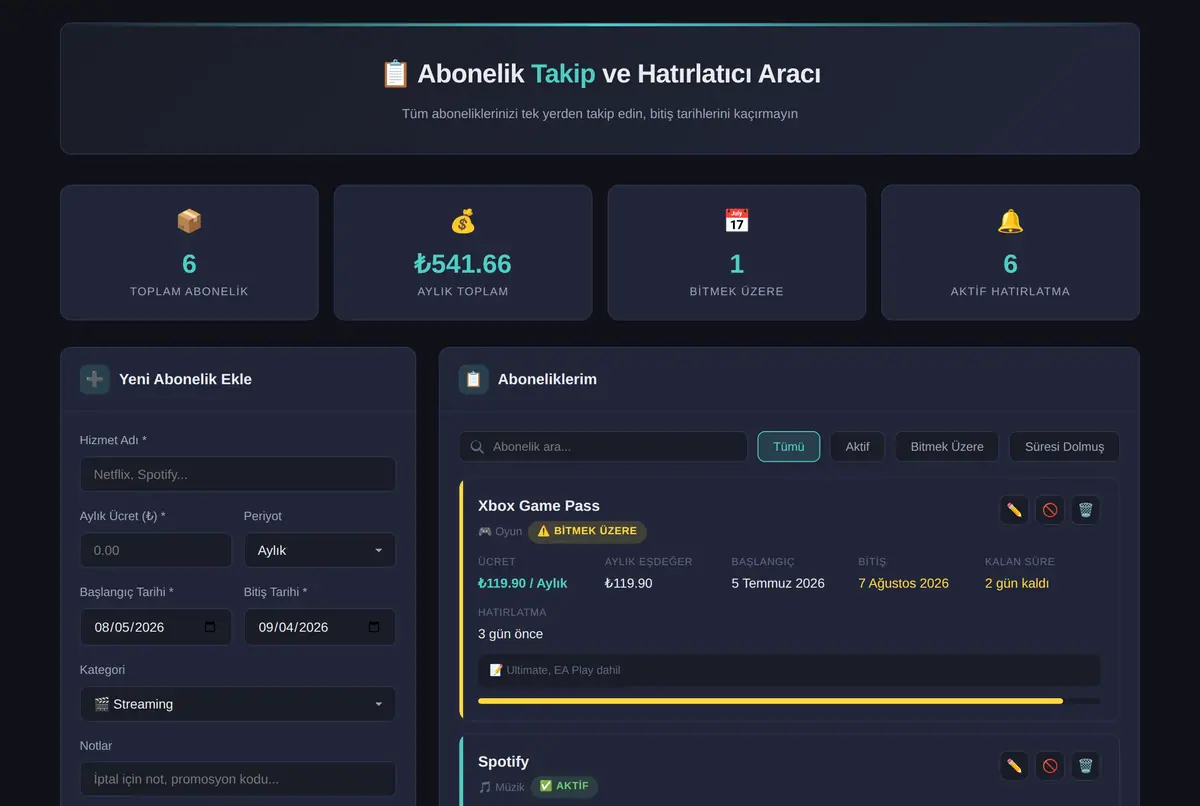The height and width of the screenshot is (806, 1200).
Task: Cancel Spotify with the prohibited icon
Action: [x=1050, y=766]
